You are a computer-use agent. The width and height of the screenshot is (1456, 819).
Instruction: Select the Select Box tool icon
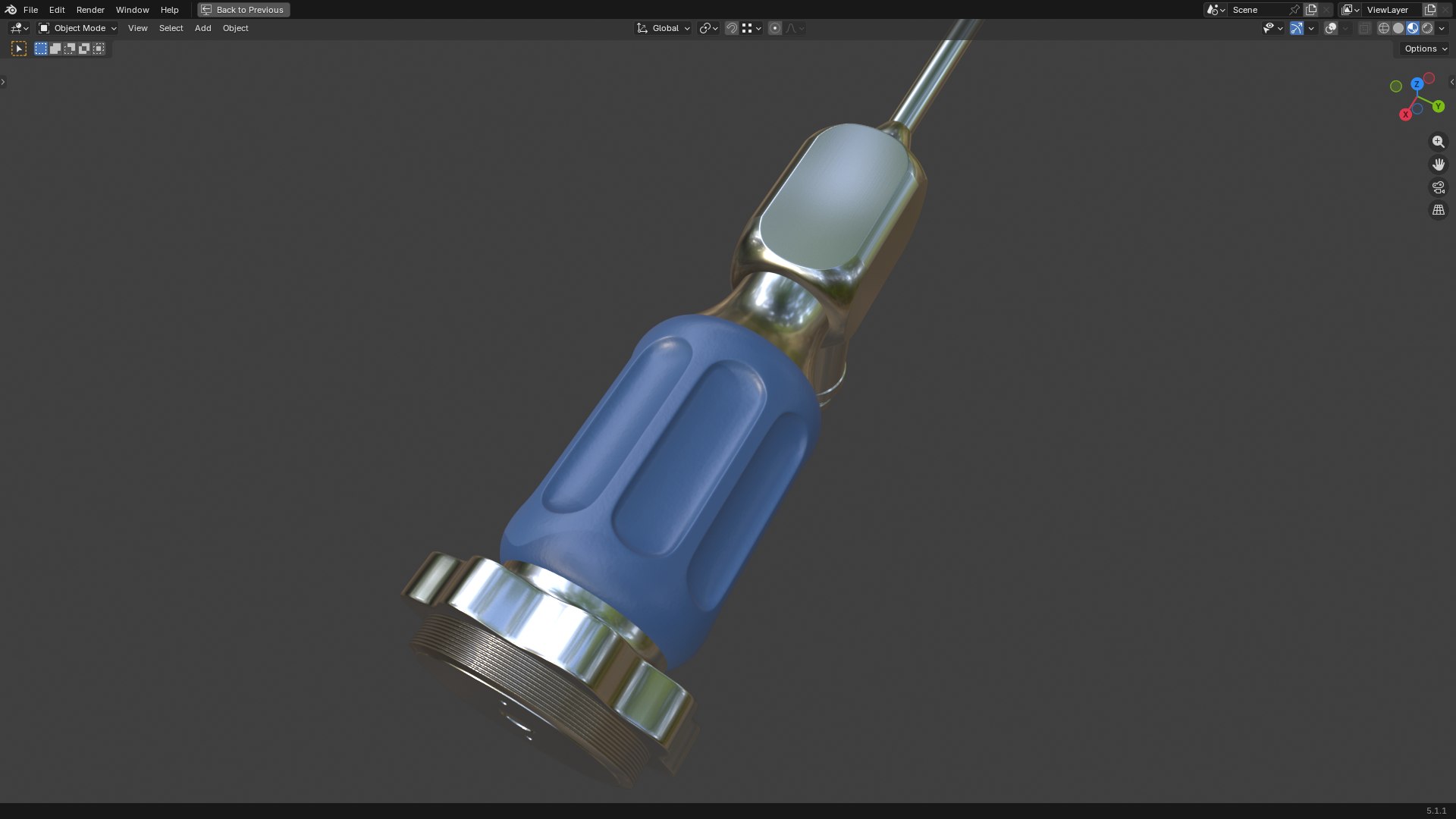click(x=19, y=49)
